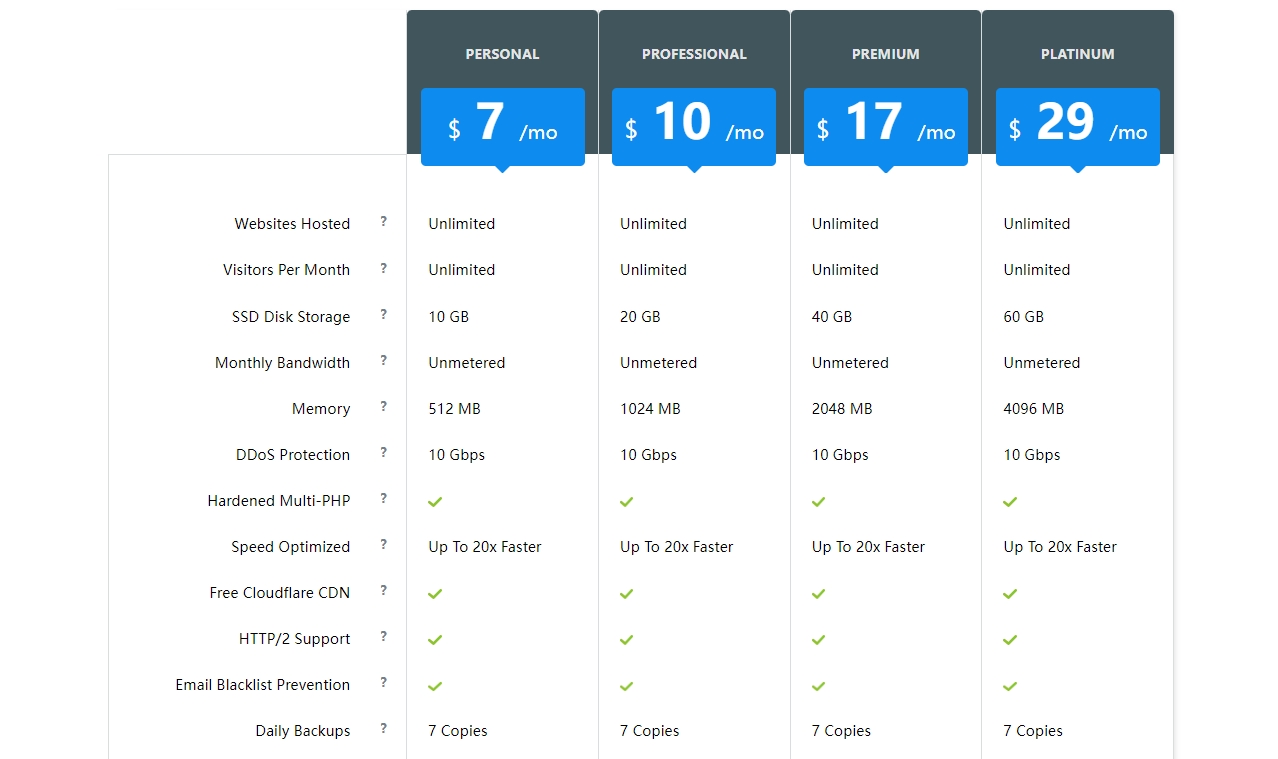Click the Personal Hardened Multi-PHP checkmark

pyautogui.click(x=435, y=501)
